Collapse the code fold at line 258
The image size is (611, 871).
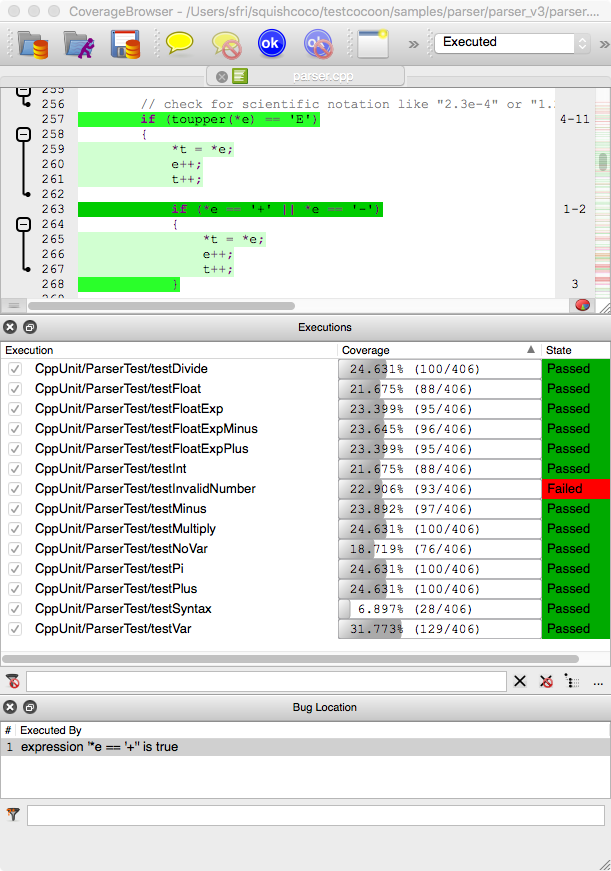click(x=24, y=134)
